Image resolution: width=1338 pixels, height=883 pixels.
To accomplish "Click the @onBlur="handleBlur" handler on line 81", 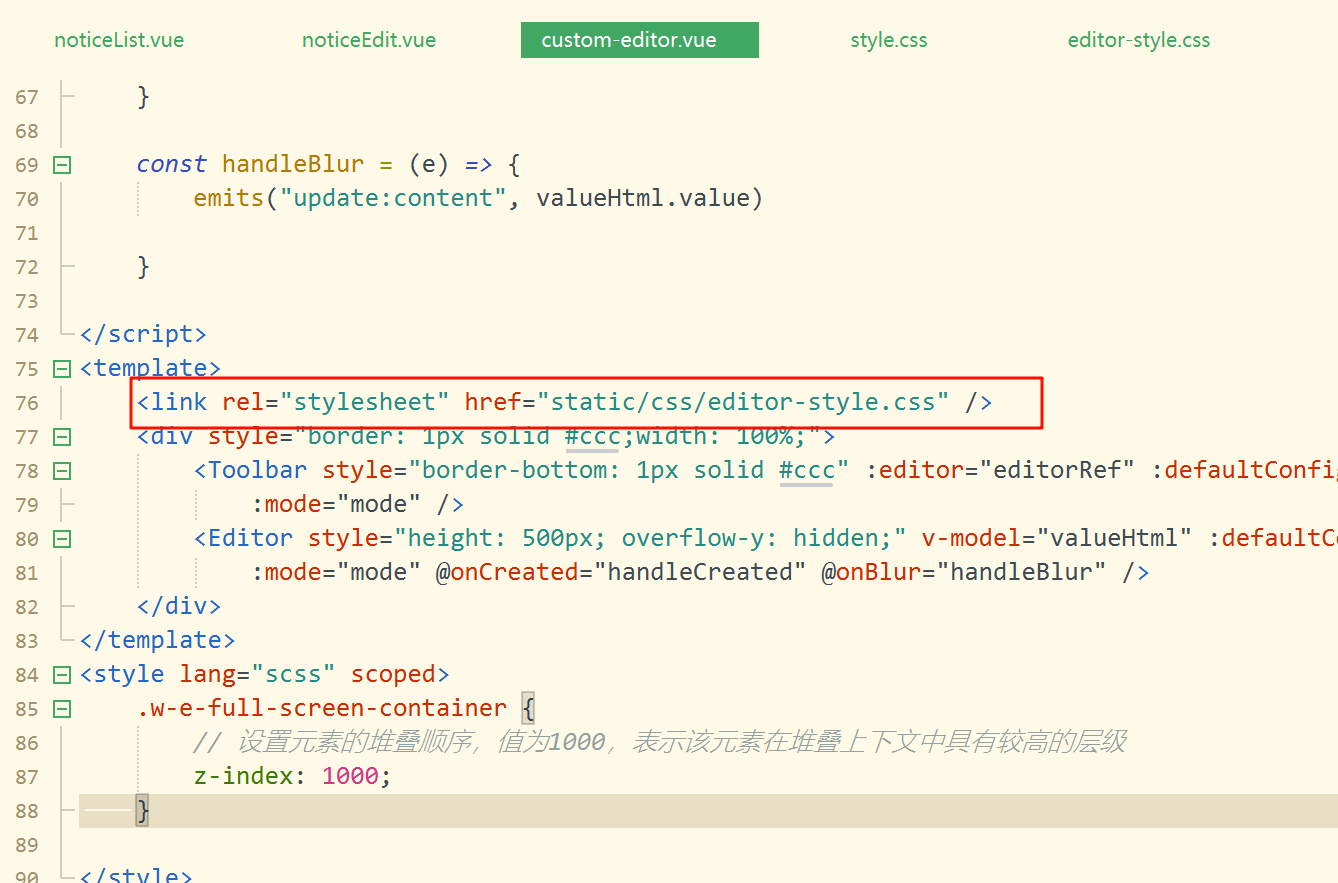I will click(964, 572).
